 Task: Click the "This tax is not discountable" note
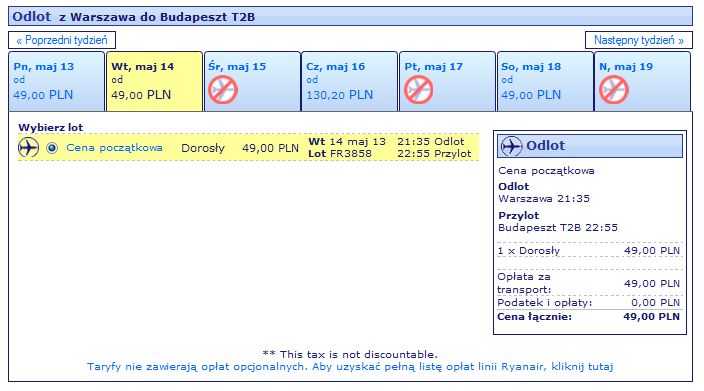(x=350, y=355)
